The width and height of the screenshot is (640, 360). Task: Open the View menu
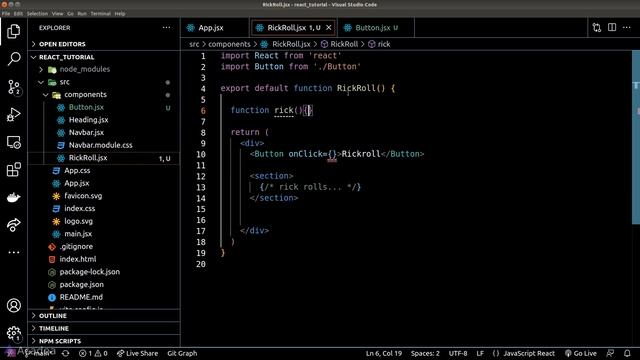[x=58, y=13]
